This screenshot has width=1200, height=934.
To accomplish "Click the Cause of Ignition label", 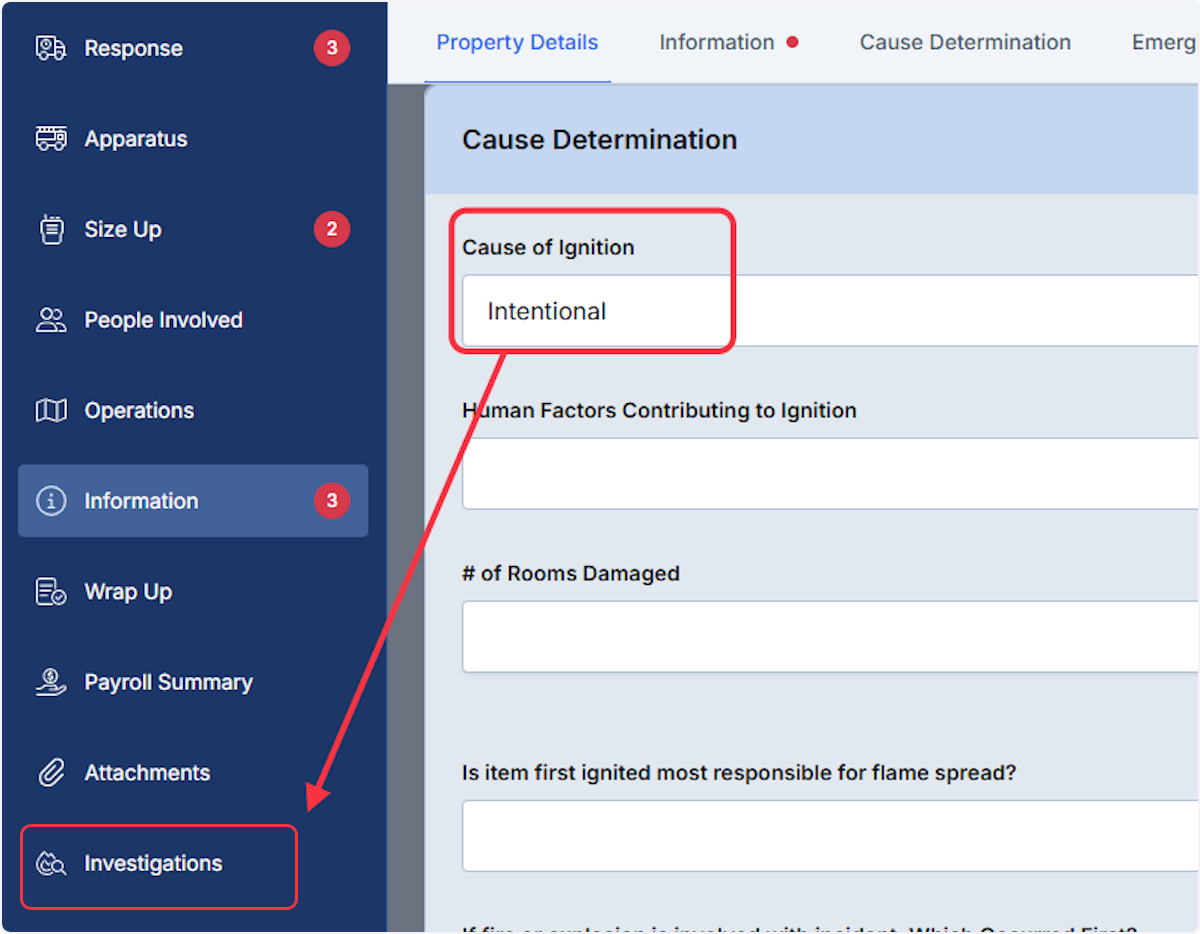I will [x=548, y=247].
